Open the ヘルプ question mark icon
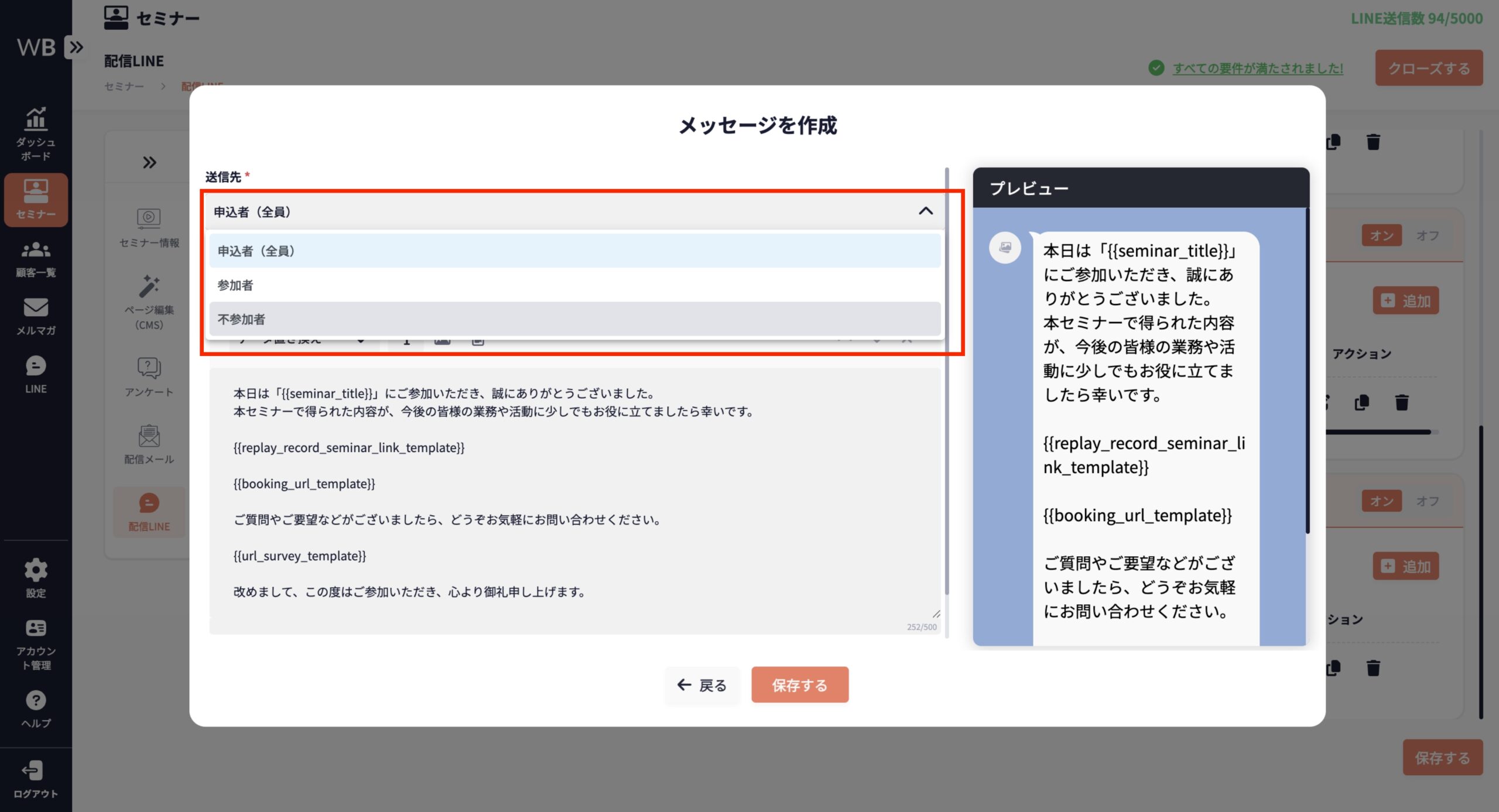Screen dimensions: 1499x812 click(x=36, y=700)
